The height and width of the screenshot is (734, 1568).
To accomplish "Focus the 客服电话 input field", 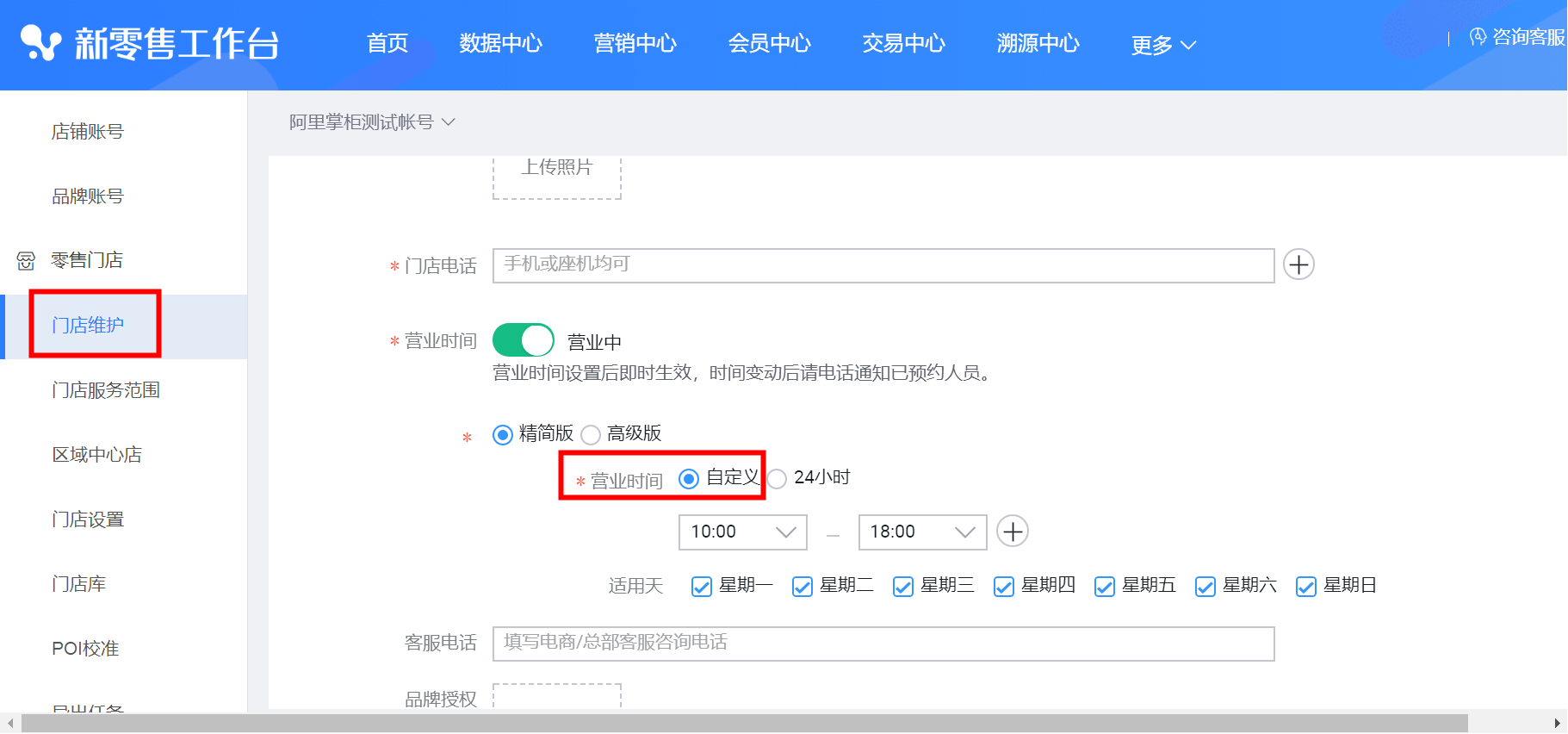I will (x=883, y=644).
